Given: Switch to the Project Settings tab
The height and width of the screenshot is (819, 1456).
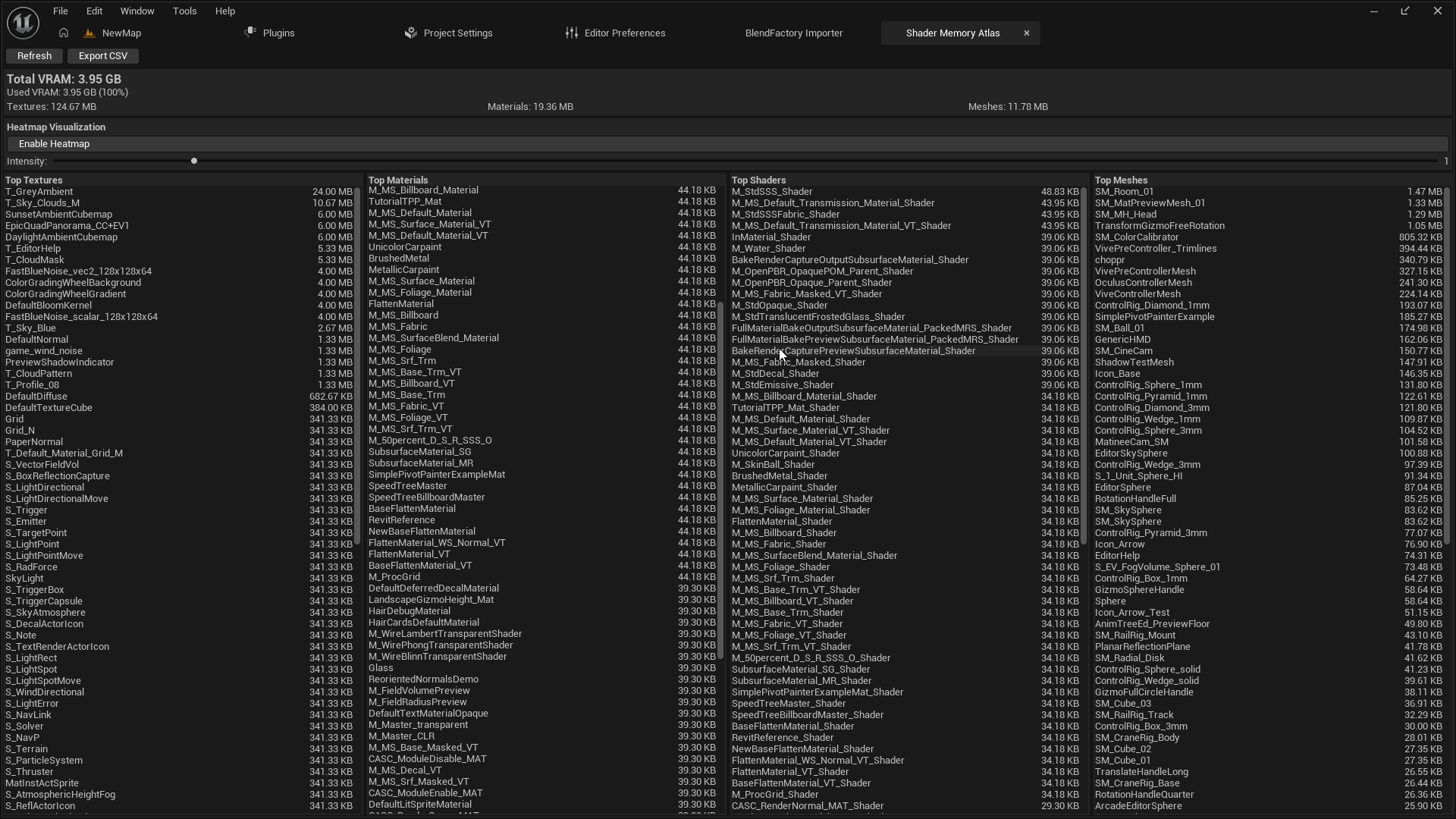Looking at the screenshot, I should click(x=458, y=33).
